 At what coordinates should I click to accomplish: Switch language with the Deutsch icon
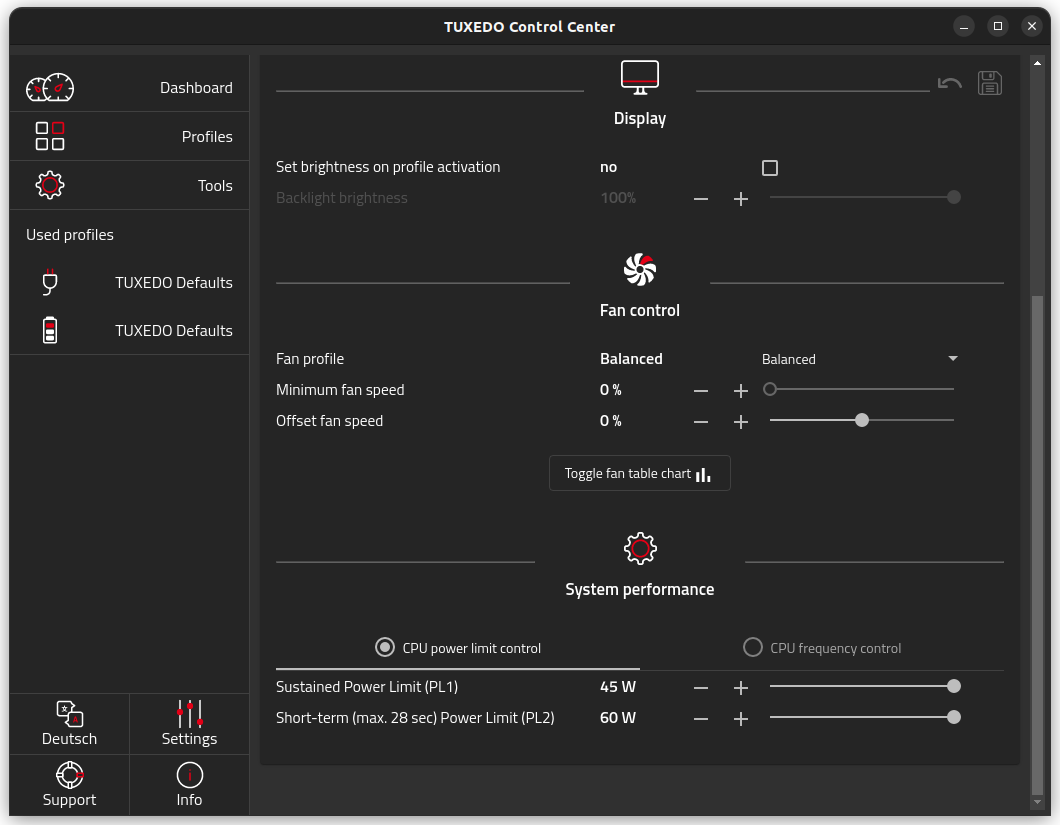click(69, 714)
